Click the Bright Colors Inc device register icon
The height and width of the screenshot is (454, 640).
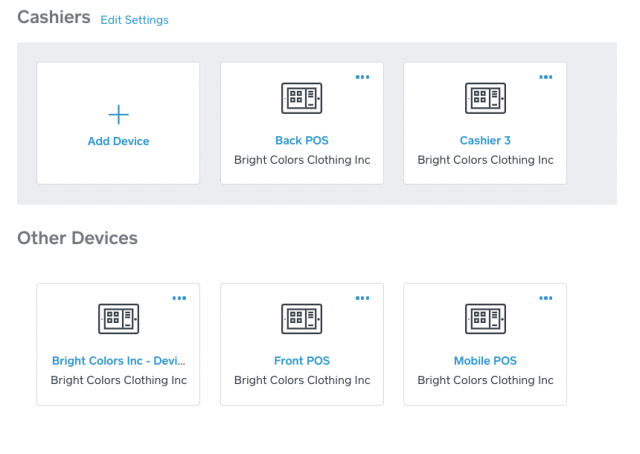pyautogui.click(x=118, y=319)
